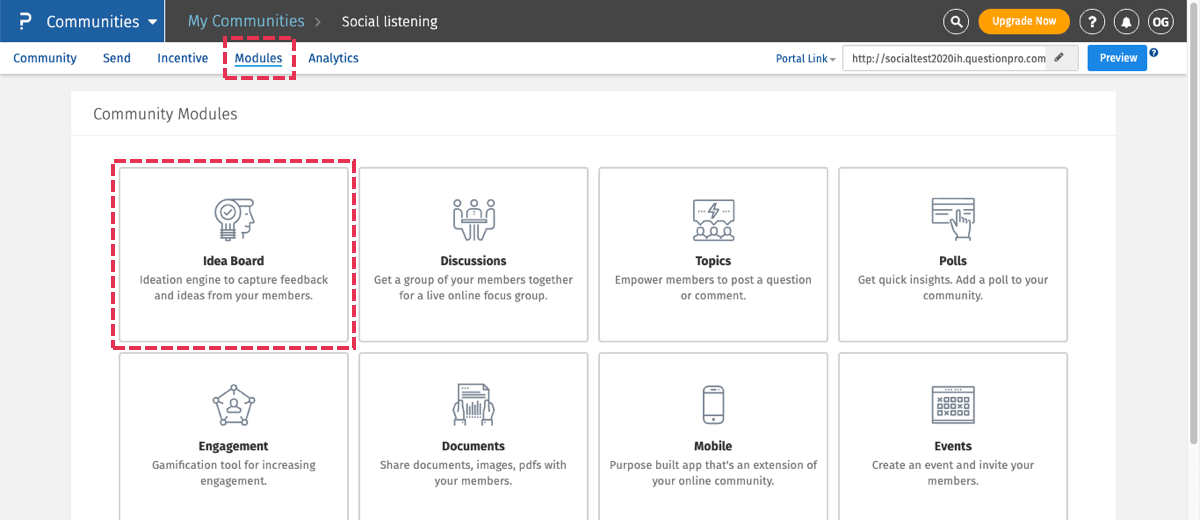
Task: Edit portal URL with pencil icon
Action: (x=1060, y=58)
